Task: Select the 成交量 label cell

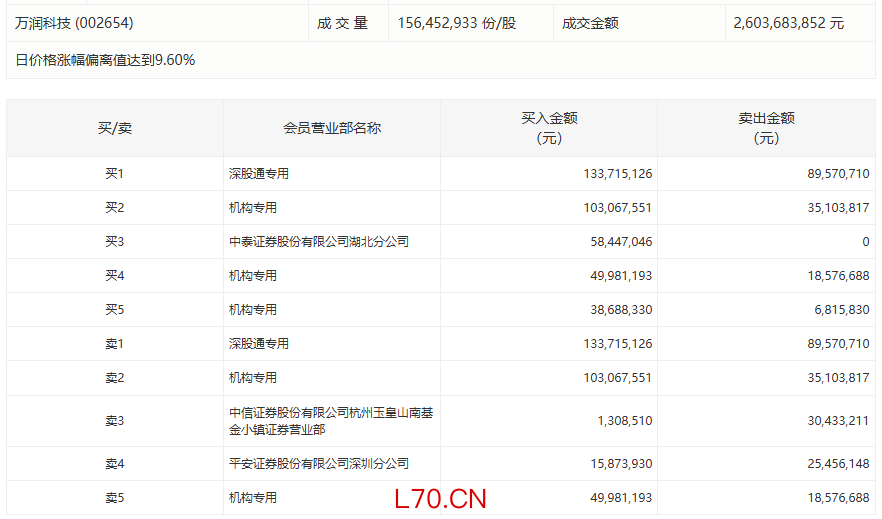Action: (x=343, y=22)
